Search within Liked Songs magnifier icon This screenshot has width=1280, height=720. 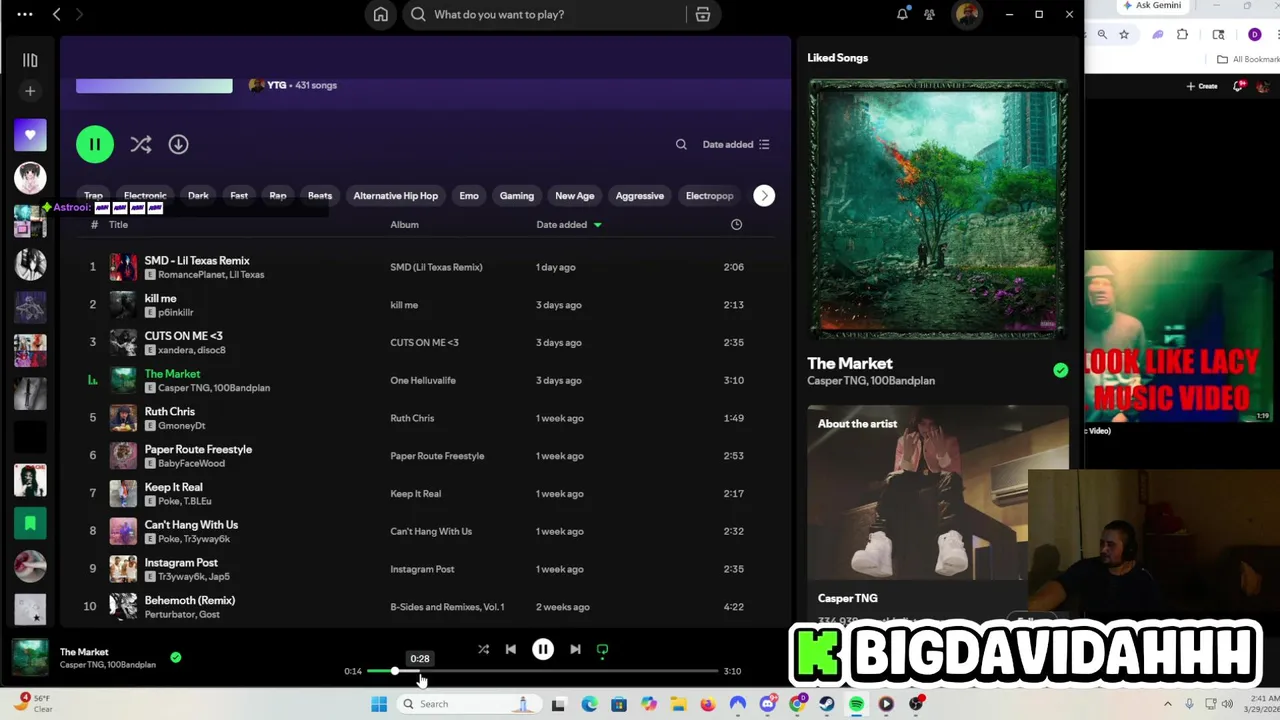[681, 144]
